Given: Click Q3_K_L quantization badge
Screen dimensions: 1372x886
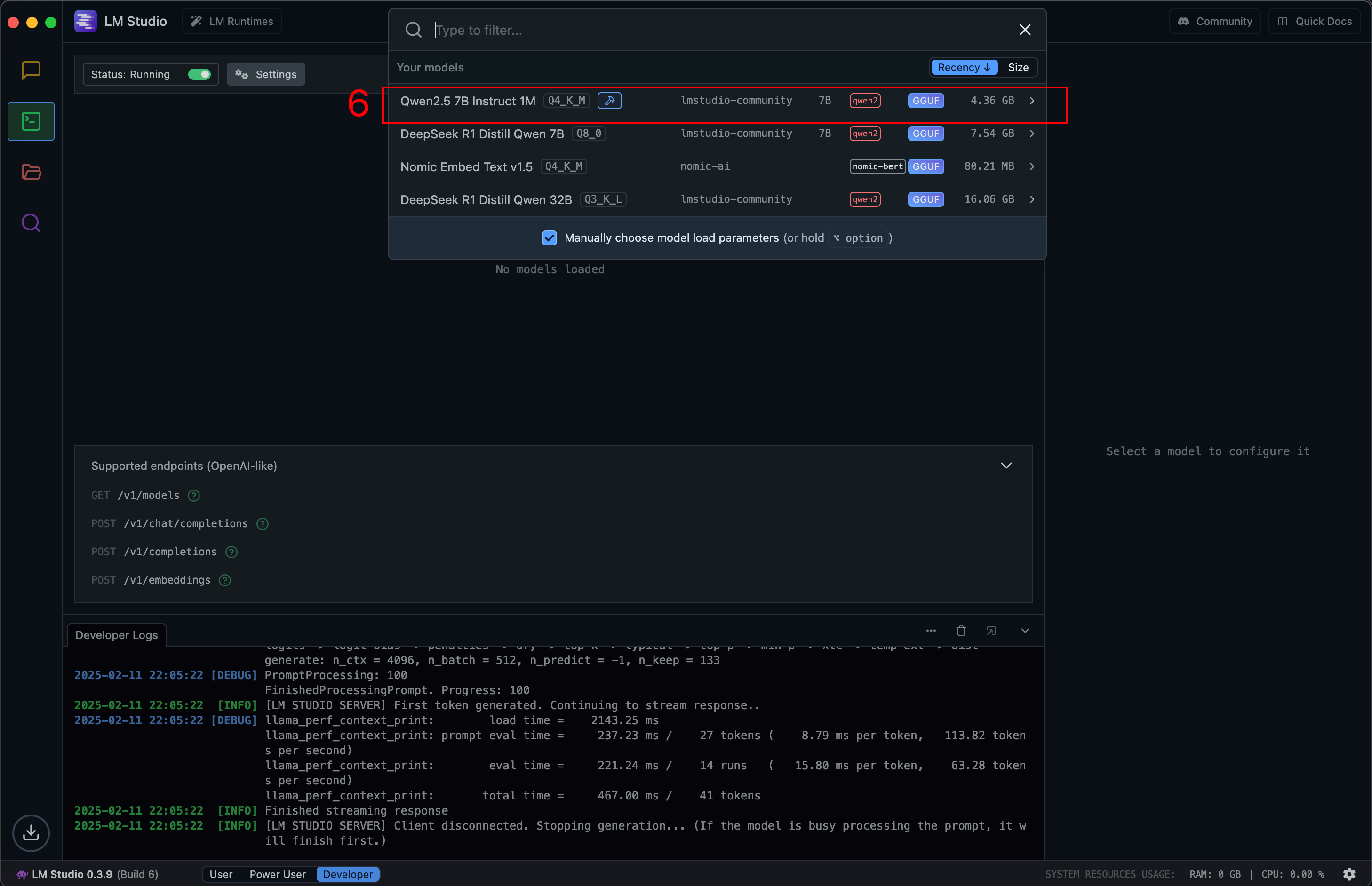Looking at the screenshot, I should coord(603,199).
